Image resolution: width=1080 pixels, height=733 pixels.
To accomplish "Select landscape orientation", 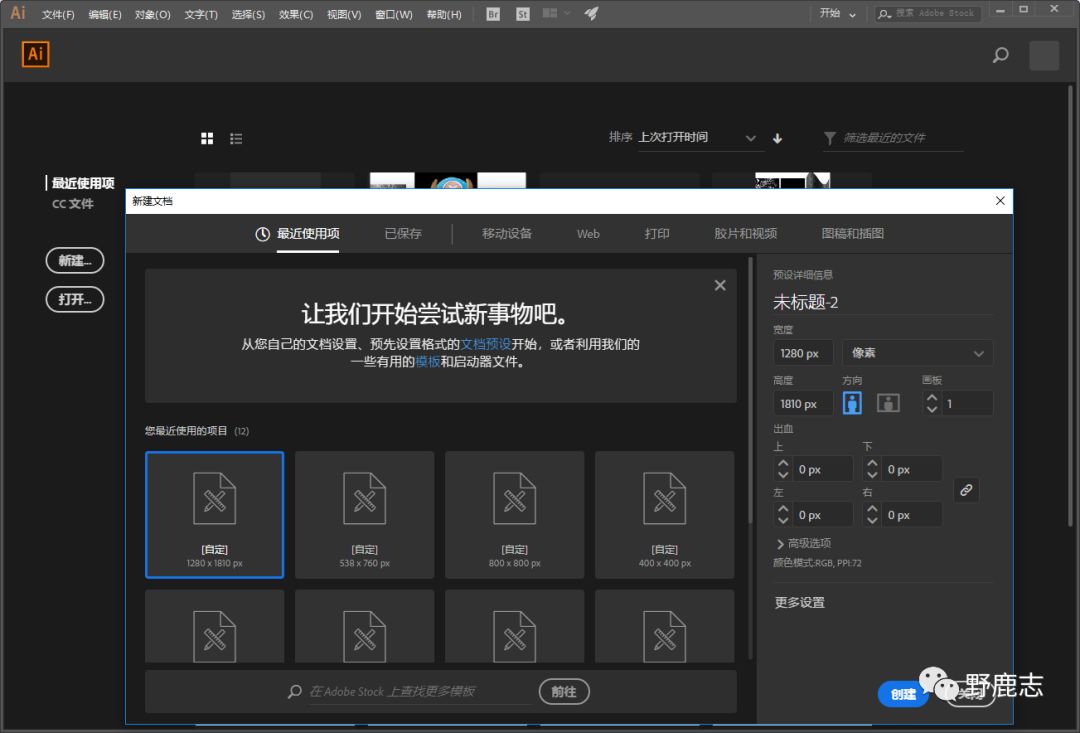I will click(x=888, y=403).
